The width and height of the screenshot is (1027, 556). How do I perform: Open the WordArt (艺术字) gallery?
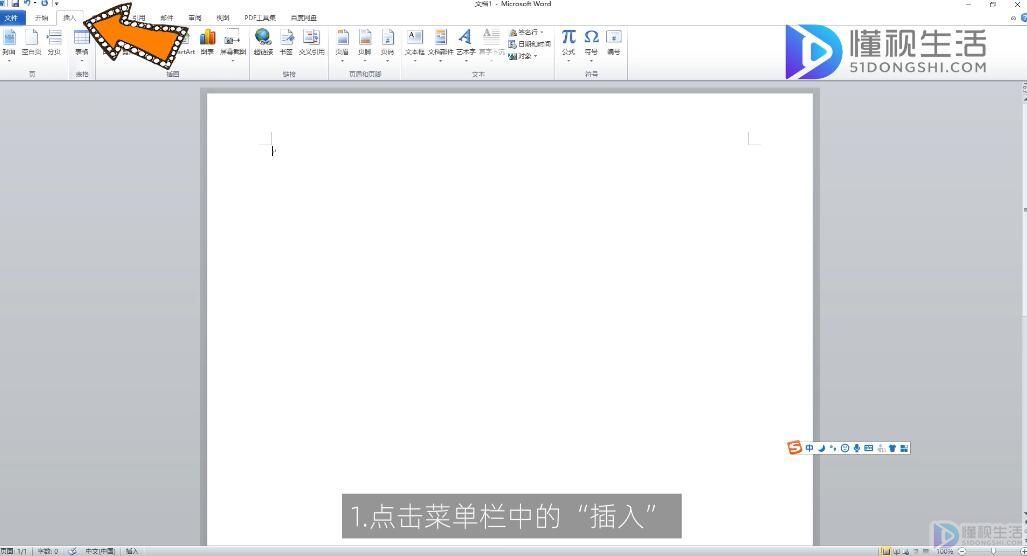(x=466, y=45)
